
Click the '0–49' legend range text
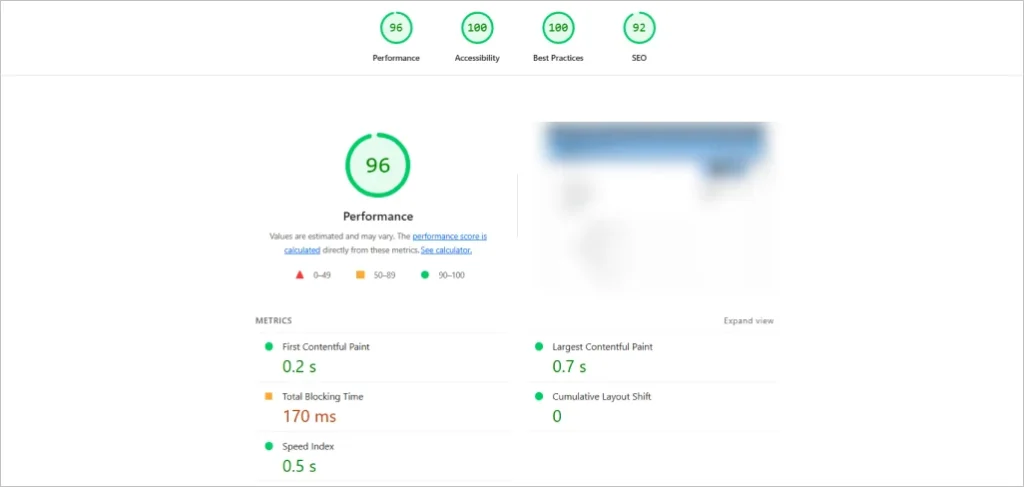pyautogui.click(x=322, y=275)
